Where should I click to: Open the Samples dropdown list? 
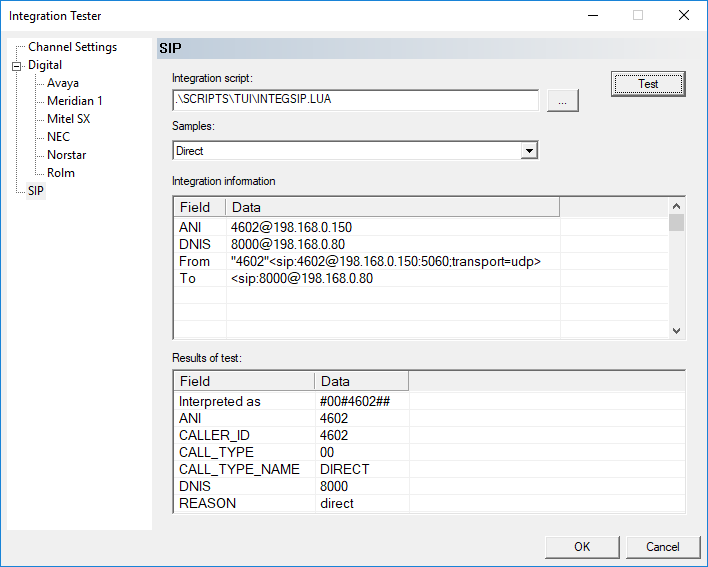point(529,151)
